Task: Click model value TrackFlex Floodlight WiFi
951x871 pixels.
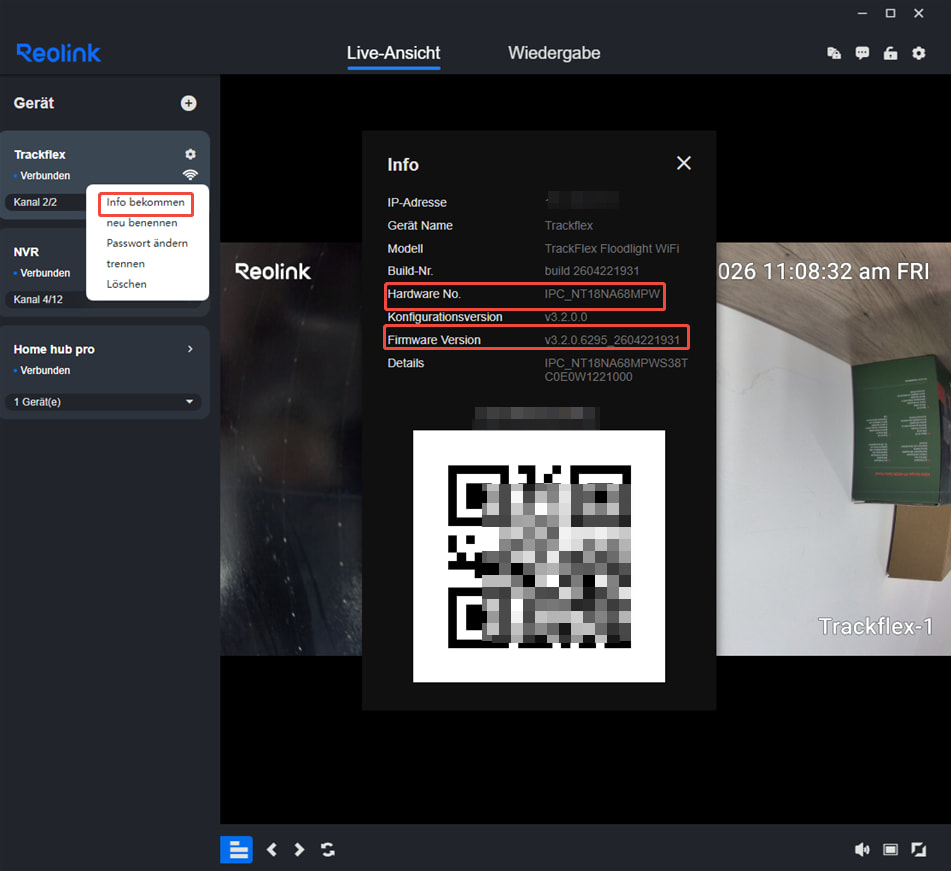Action: 612,249
